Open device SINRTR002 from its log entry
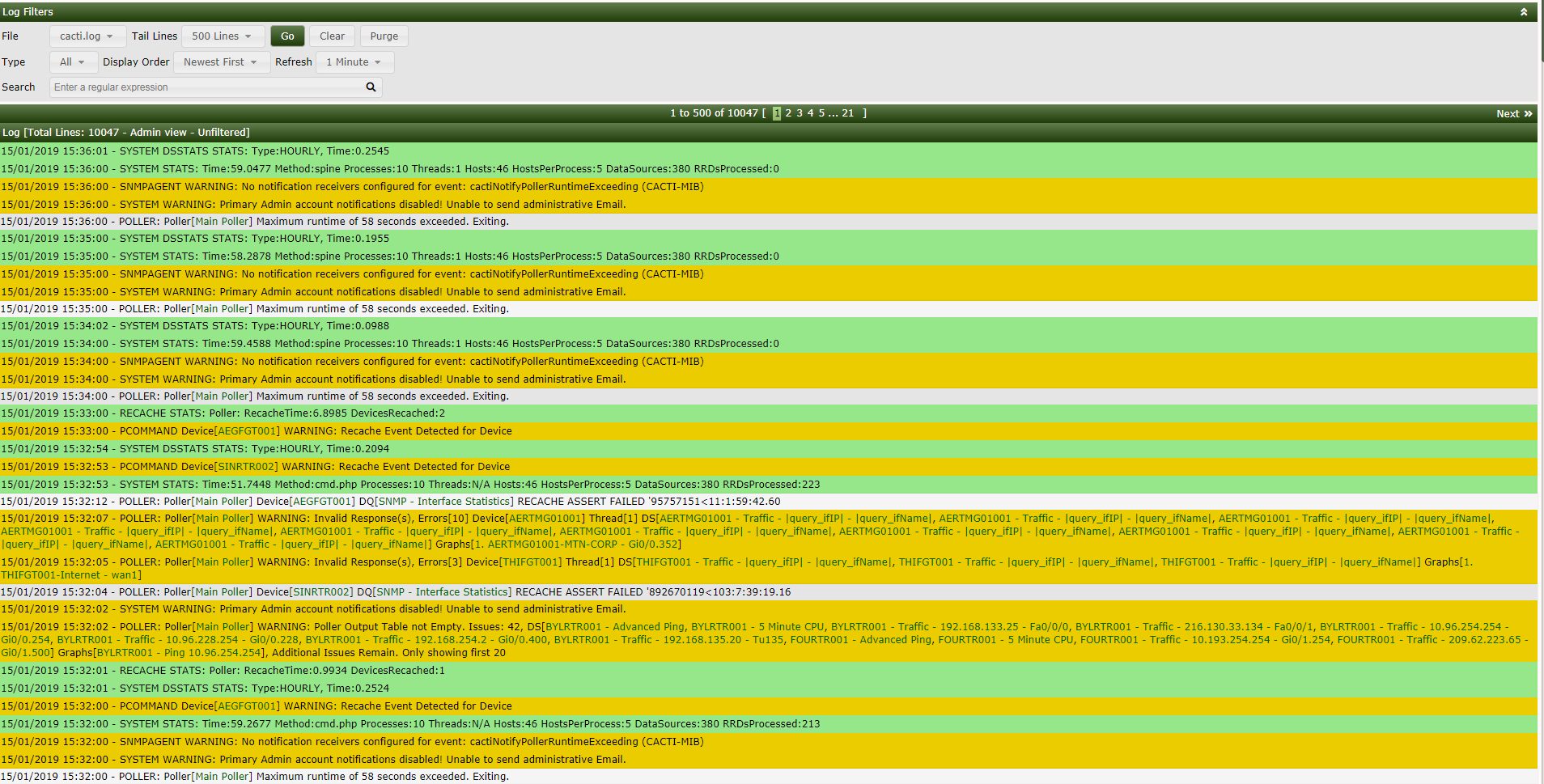Viewport: 1544px width, 784px height. [x=248, y=466]
